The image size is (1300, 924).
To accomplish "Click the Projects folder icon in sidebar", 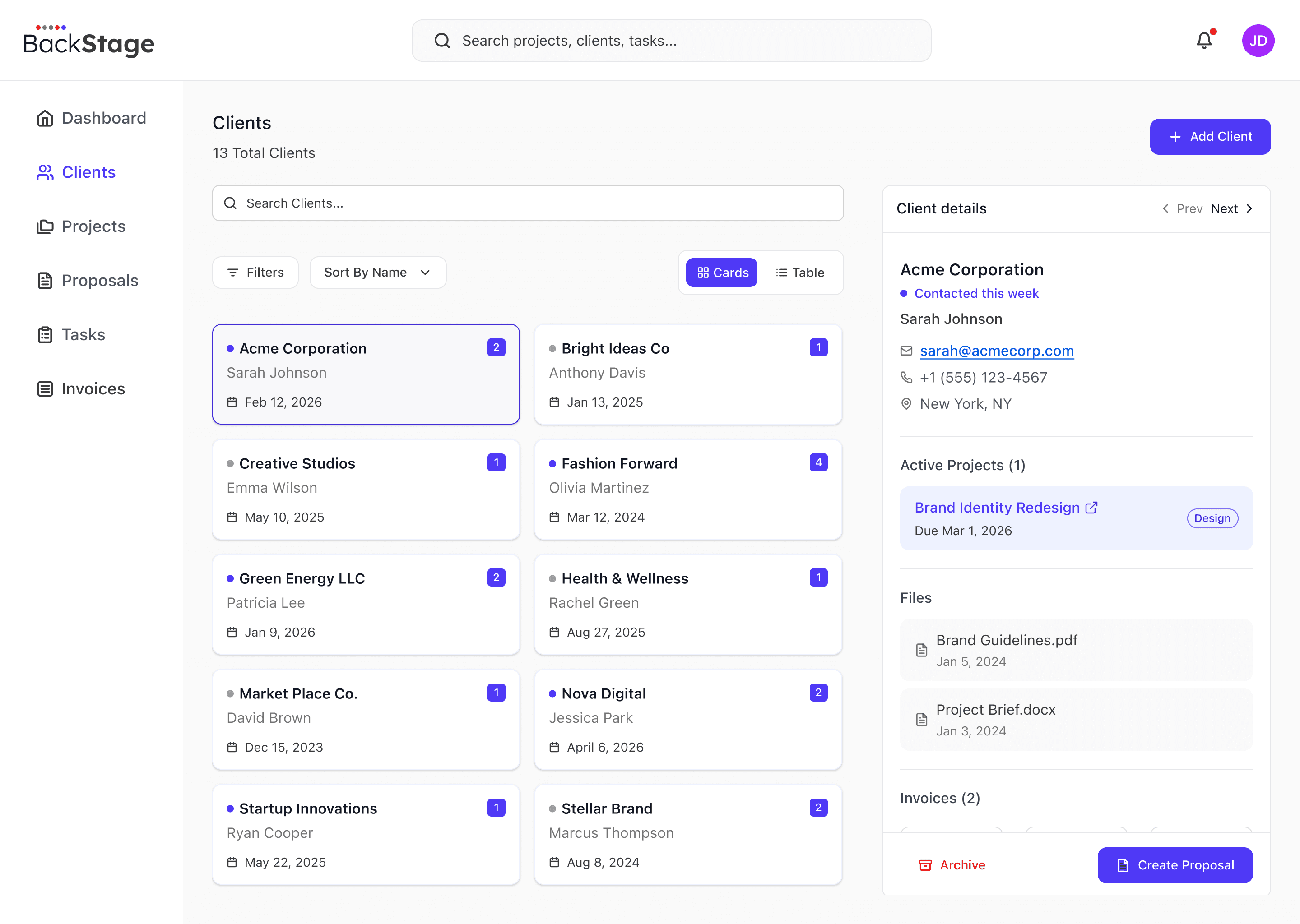I will [x=45, y=226].
